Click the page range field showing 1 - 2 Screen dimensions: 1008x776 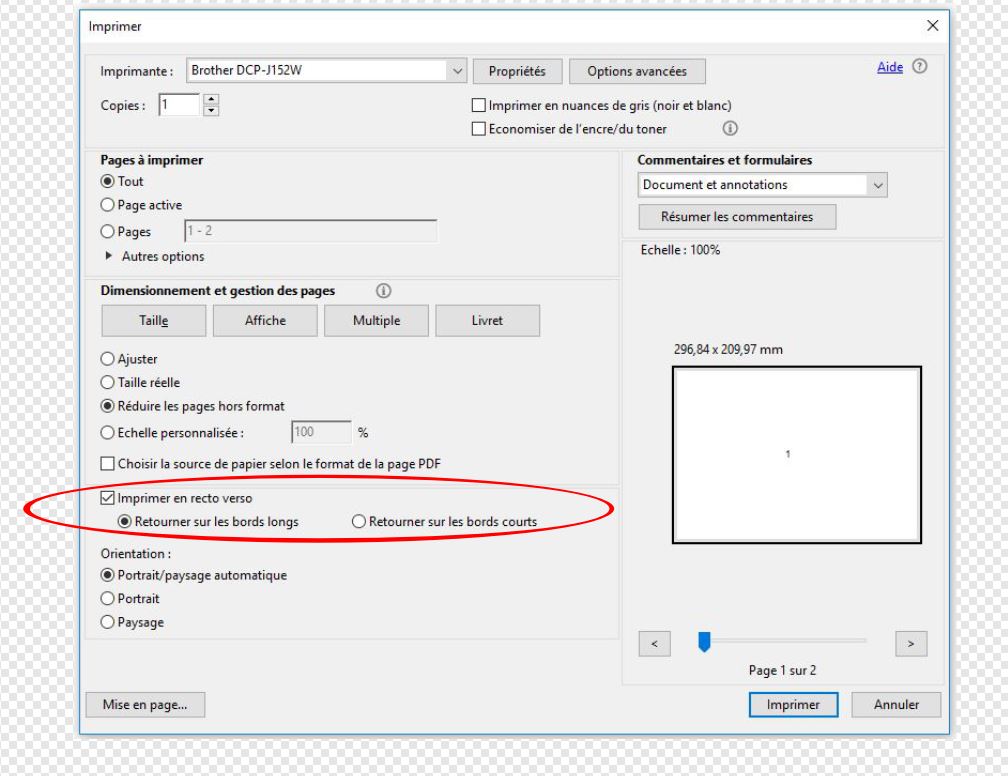coord(310,231)
